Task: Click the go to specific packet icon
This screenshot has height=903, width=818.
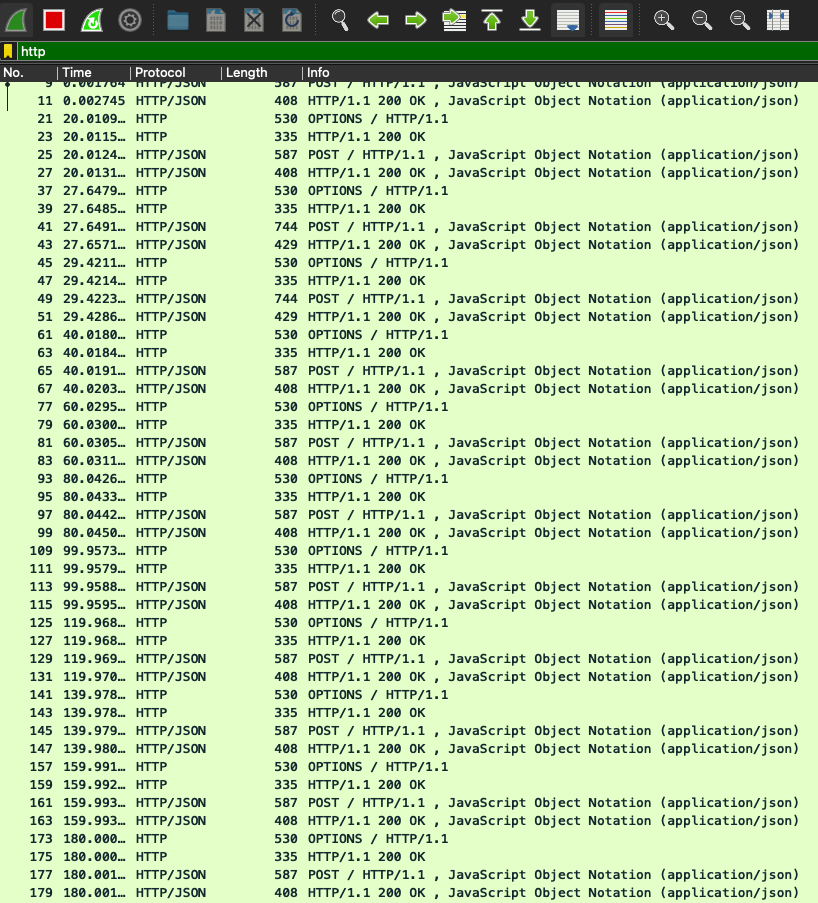Action: (454, 19)
